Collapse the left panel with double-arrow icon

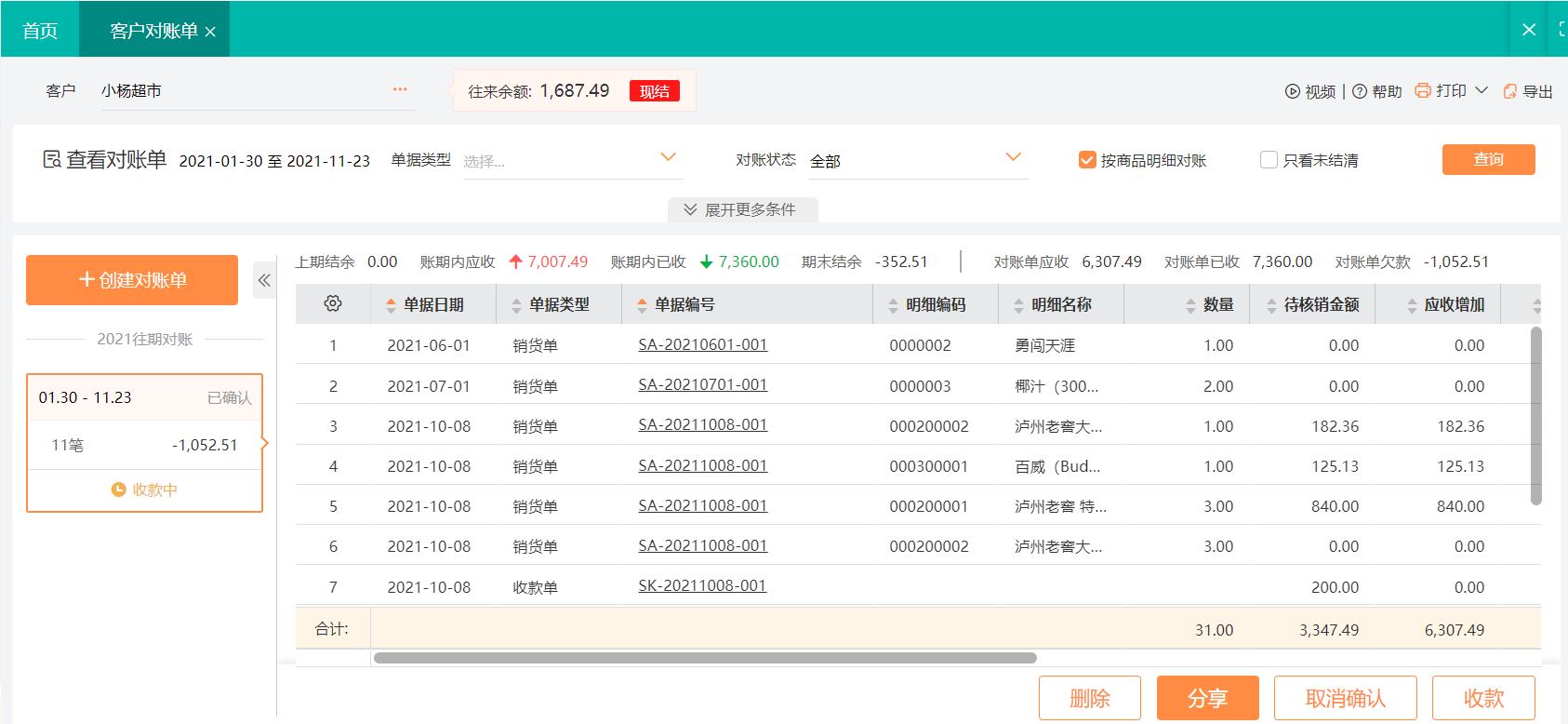pyautogui.click(x=264, y=280)
